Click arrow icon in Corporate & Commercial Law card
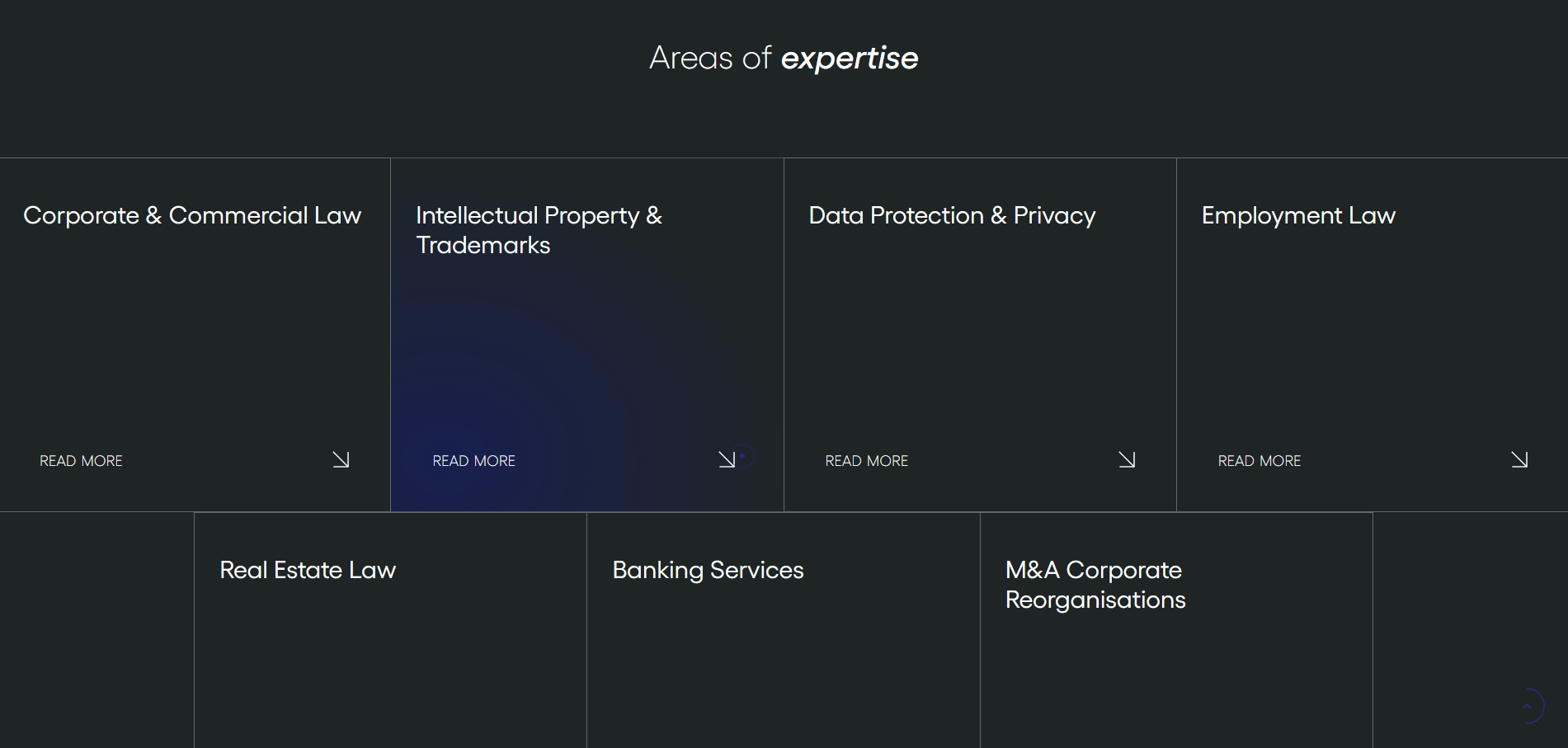 [341, 459]
